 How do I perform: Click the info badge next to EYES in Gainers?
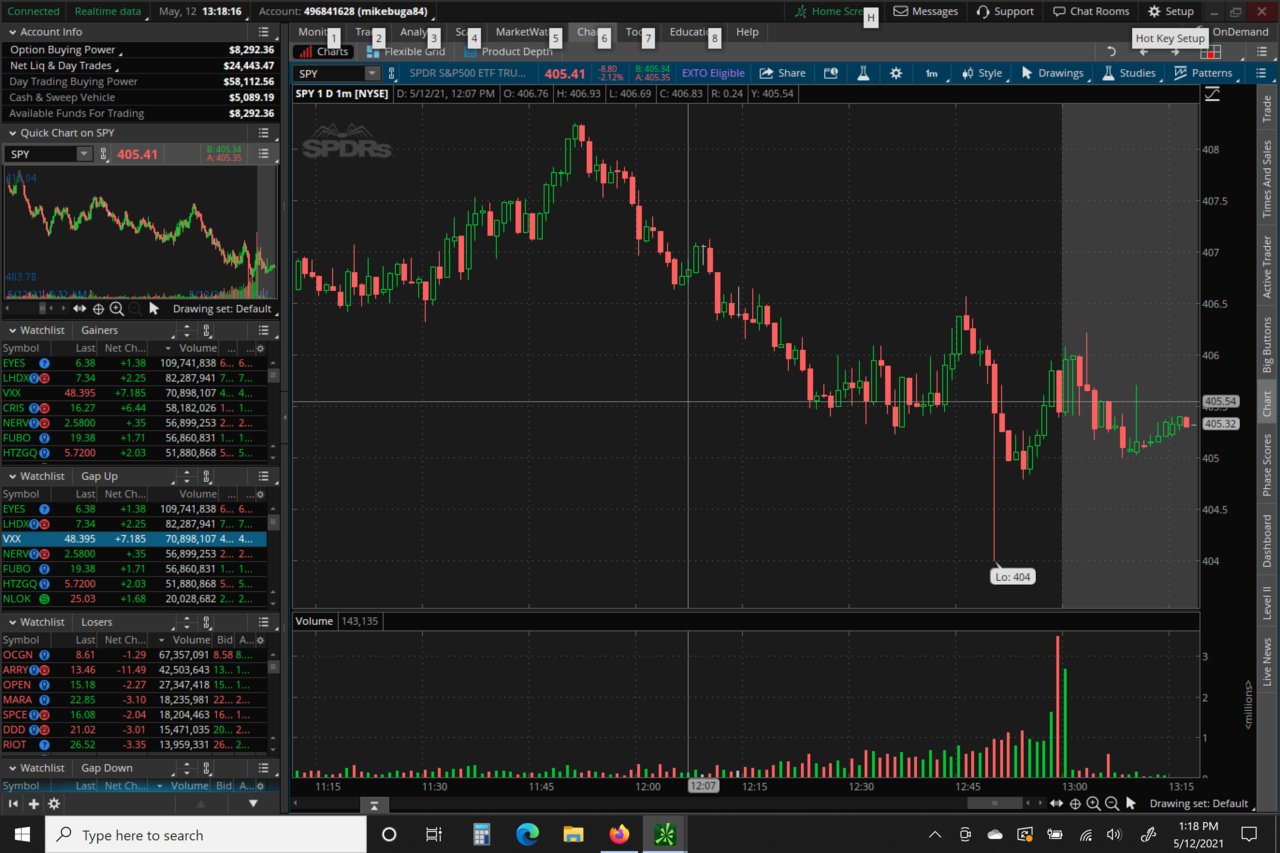(44, 363)
